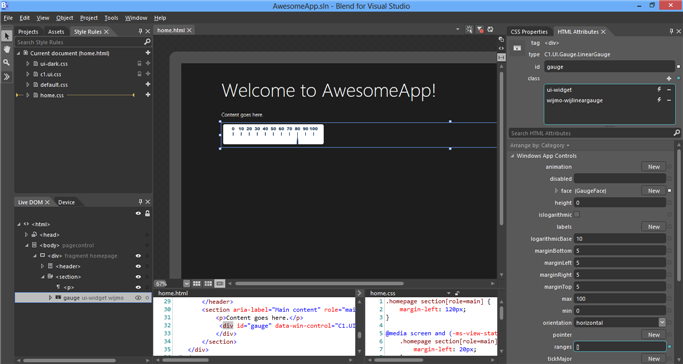The image size is (683, 364).
Task: Expand the c1.ui.css style rules
Action: (x=27, y=74)
